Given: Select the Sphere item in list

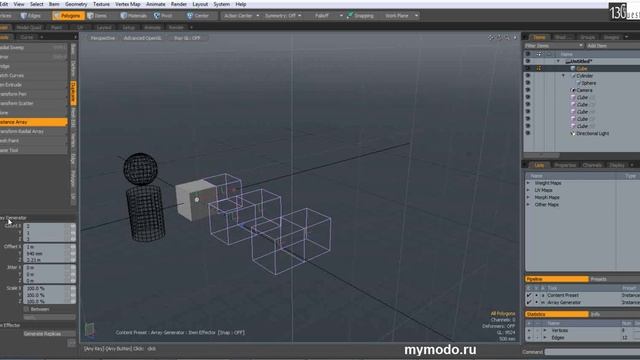Looking at the screenshot, I should click(x=589, y=83).
